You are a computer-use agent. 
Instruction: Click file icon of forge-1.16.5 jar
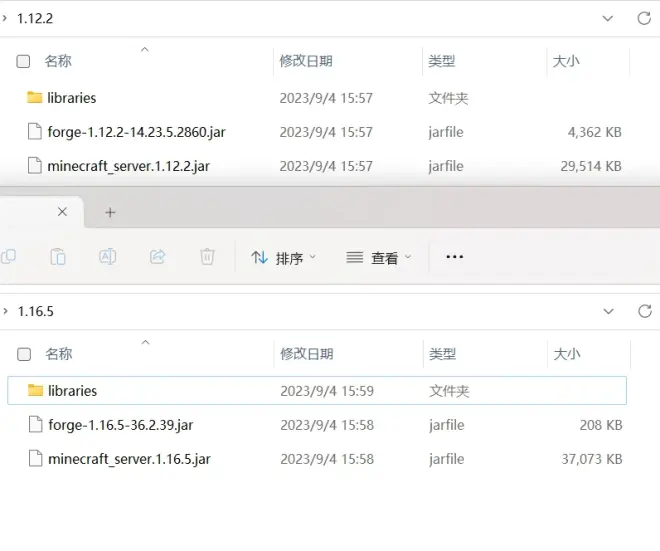(35, 424)
